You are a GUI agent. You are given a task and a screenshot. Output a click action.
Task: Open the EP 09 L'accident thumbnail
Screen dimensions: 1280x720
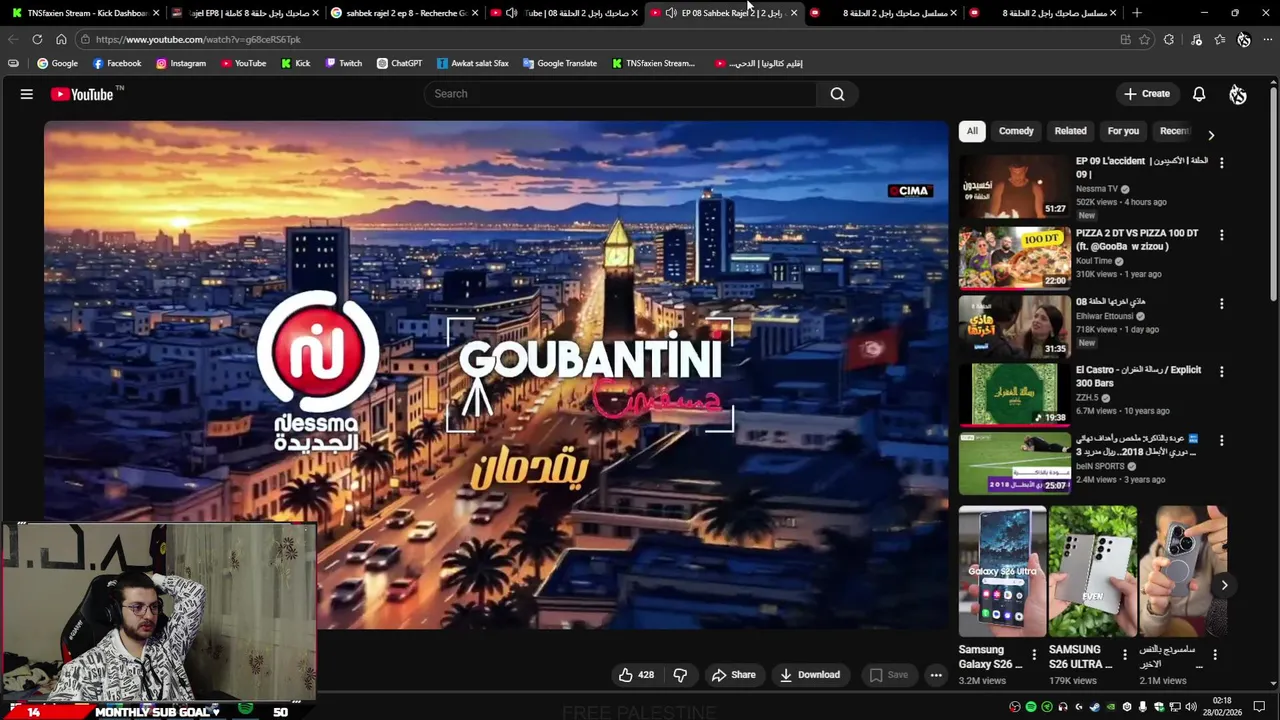point(1014,186)
